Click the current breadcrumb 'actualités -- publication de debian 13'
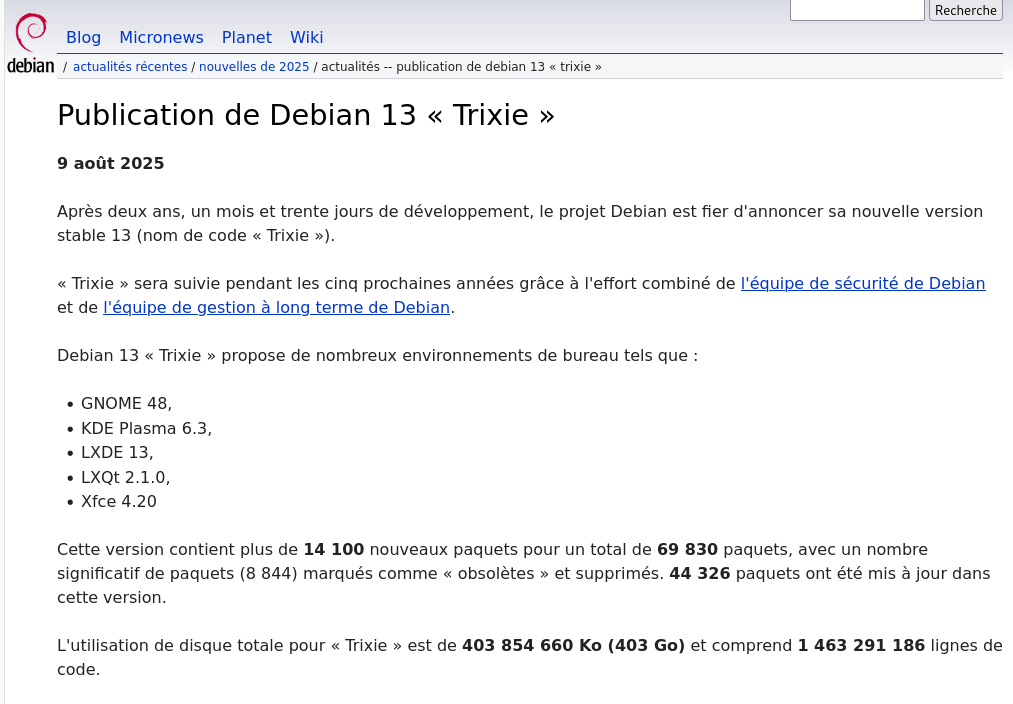Image resolution: width=1013 pixels, height=704 pixels. coord(461,67)
